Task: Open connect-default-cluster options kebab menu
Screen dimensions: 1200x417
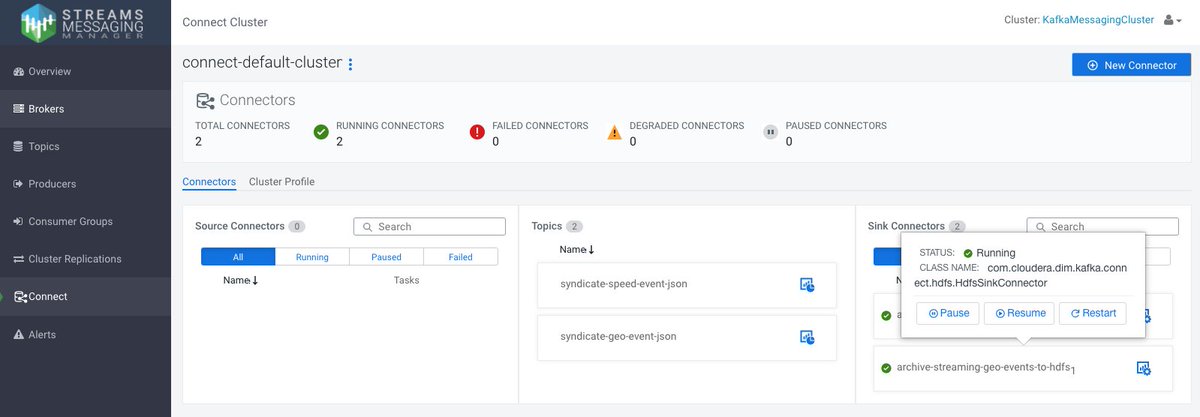Action: pos(350,64)
